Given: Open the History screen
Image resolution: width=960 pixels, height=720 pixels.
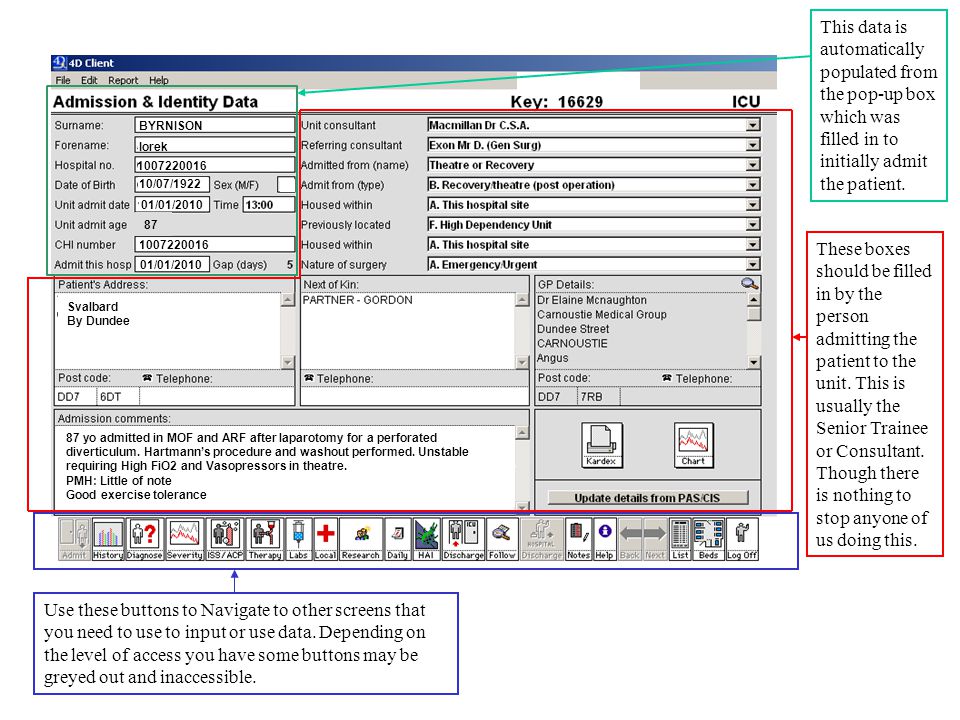Looking at the screenshot, I should 108,539.
